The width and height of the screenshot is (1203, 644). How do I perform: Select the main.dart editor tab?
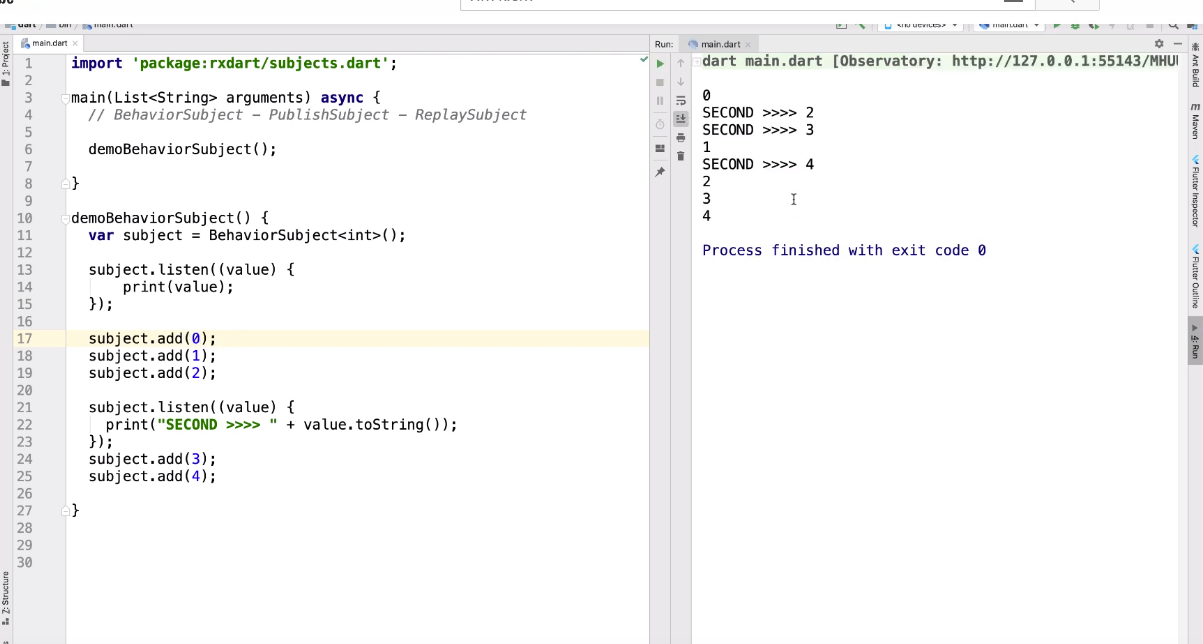(49, 43)
